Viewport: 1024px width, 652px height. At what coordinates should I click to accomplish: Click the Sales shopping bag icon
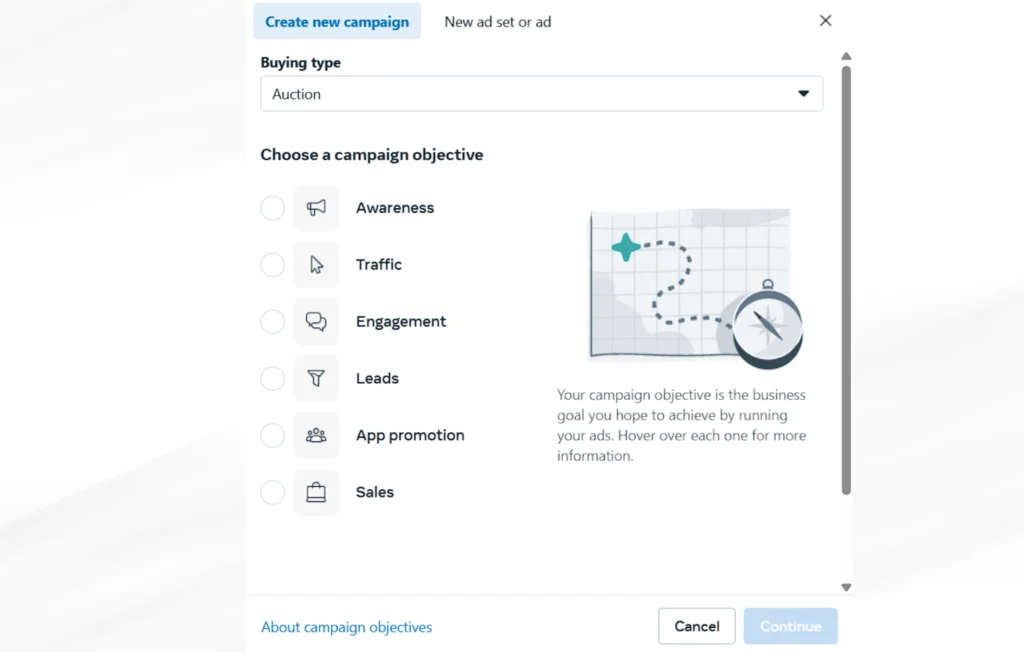[x=316, y=492]
